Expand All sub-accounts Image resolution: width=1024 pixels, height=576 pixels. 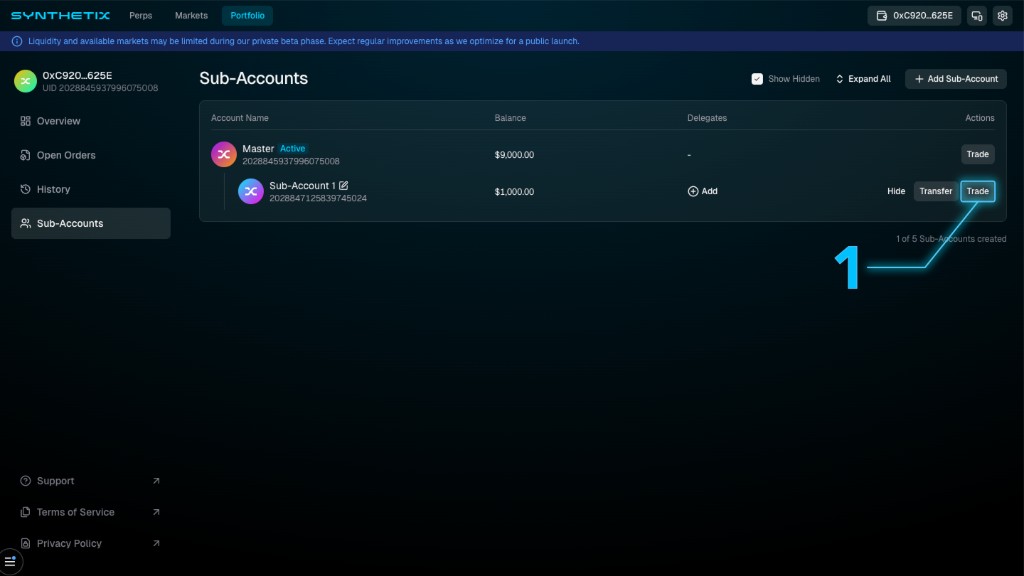[863, 79]
